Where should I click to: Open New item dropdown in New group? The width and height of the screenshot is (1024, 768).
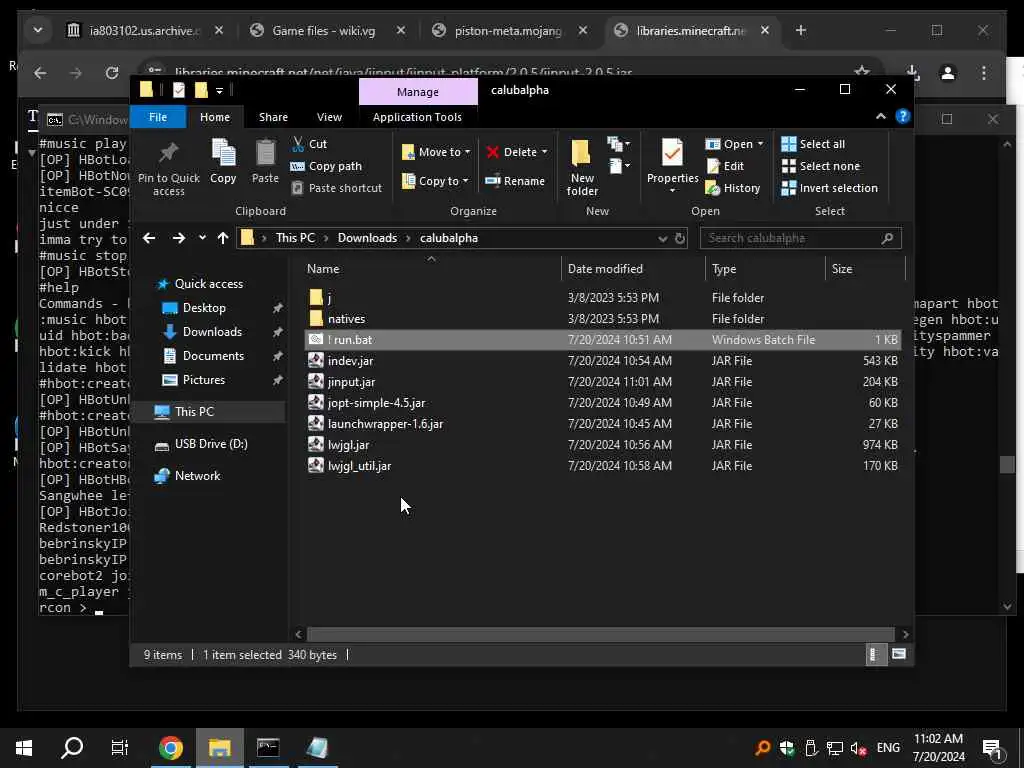pos(618,144)
